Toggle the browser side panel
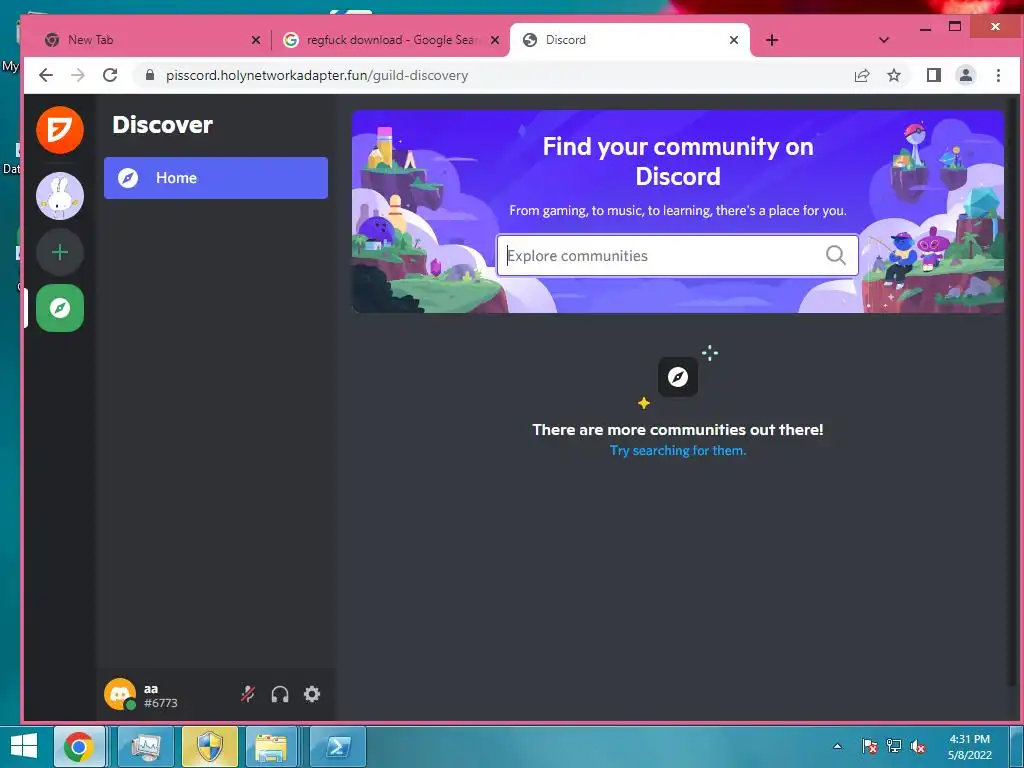Screen dimensions: 1024x768 tap(934, 75)
